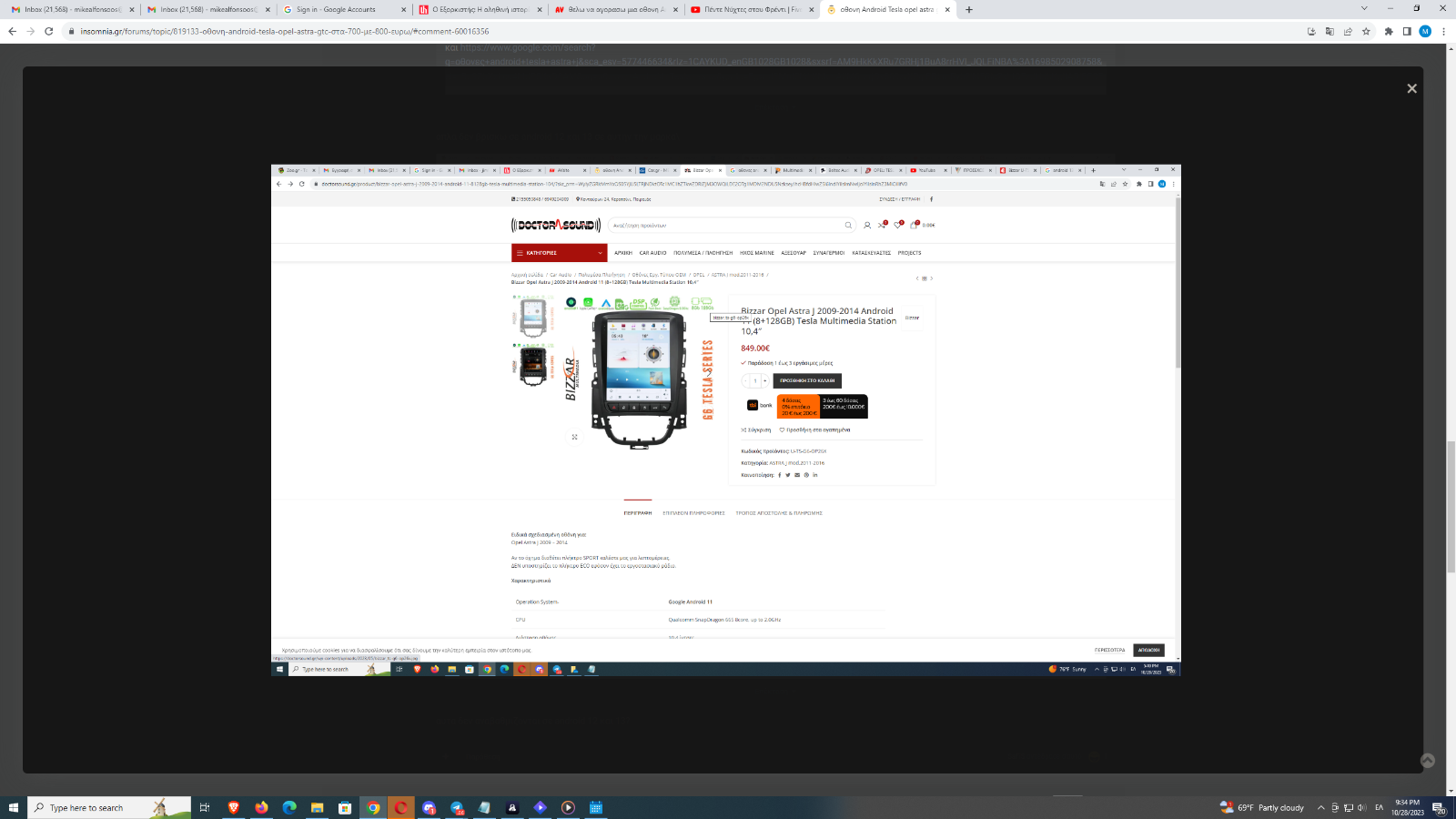Show hidden system tray icons
The image size is (1456, 819).
(1321, 807)
